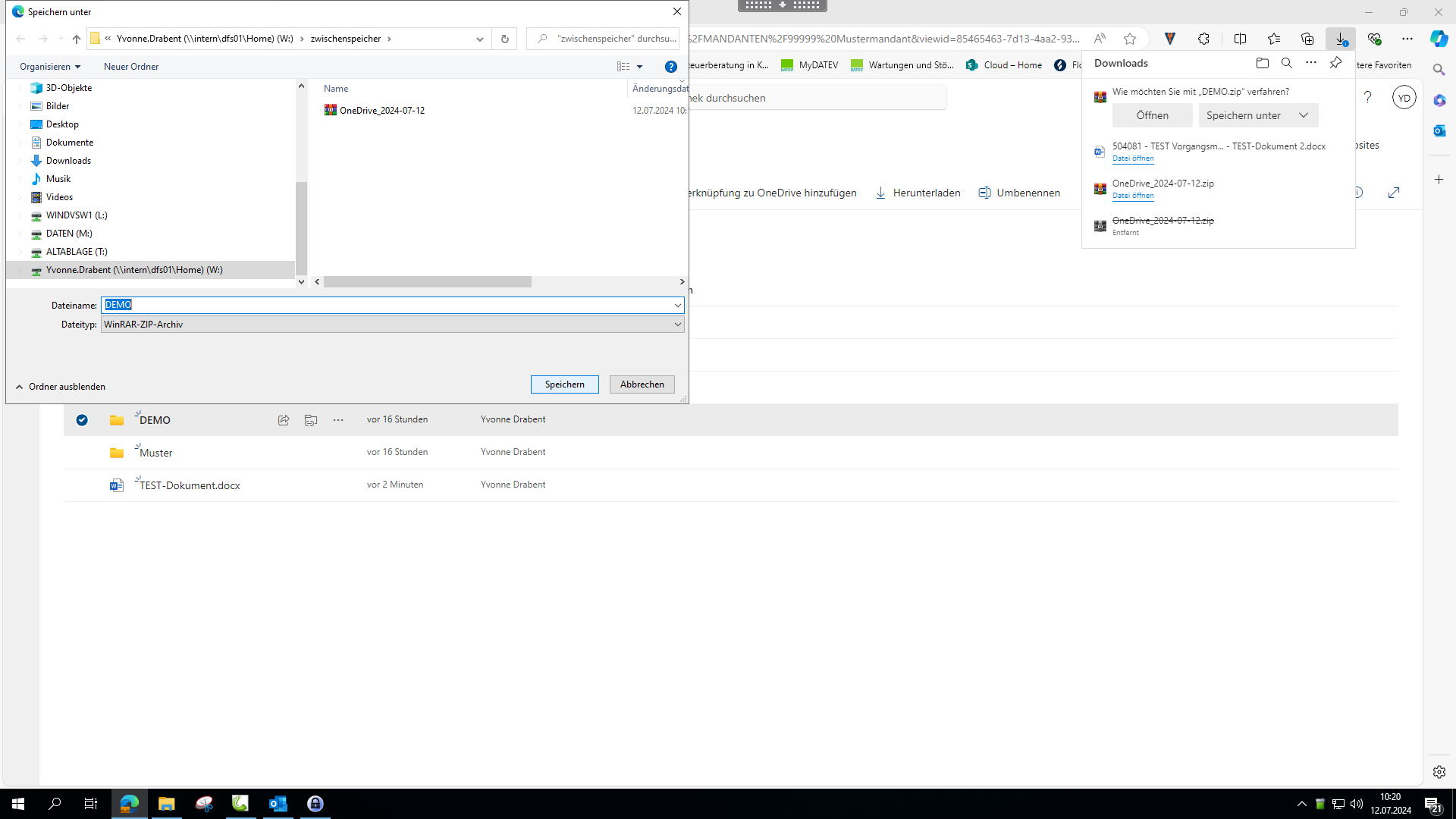Deselect the DEMO folder checkmark
Viewport: 1456px width, 819px height.
[82, 420]
